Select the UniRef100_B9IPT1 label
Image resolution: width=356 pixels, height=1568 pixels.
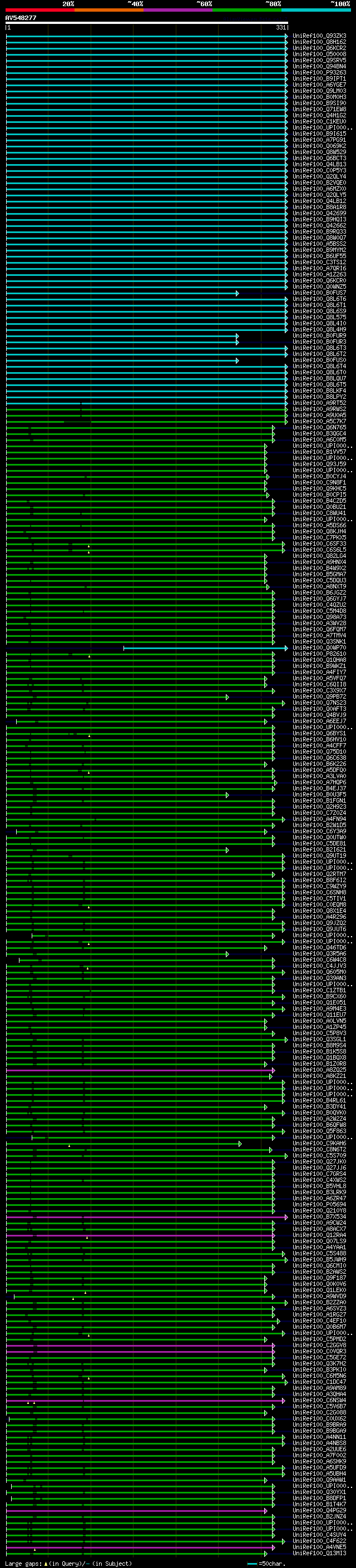click(x=319, y=78)
